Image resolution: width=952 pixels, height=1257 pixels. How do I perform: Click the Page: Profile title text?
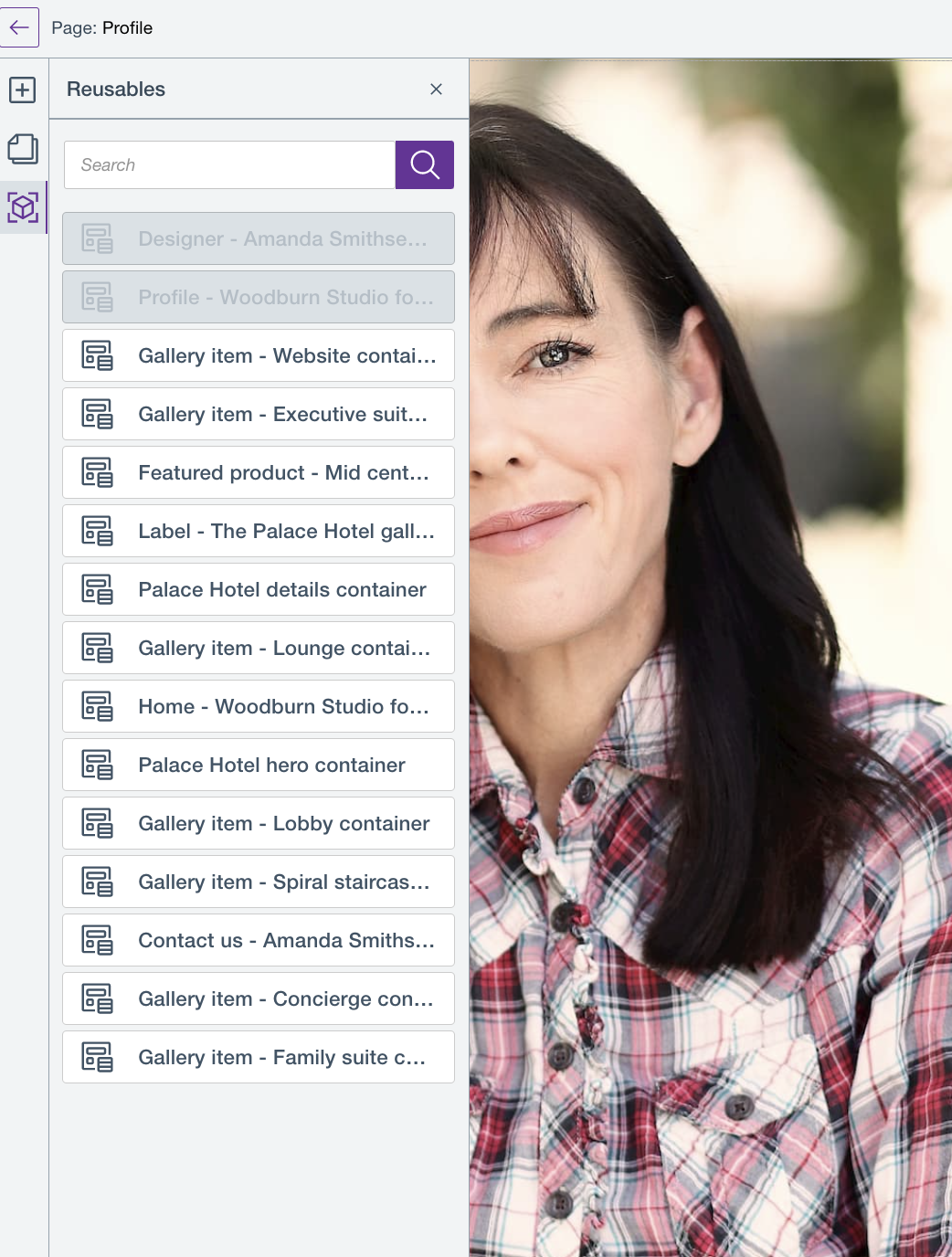(x=102, y=27)
